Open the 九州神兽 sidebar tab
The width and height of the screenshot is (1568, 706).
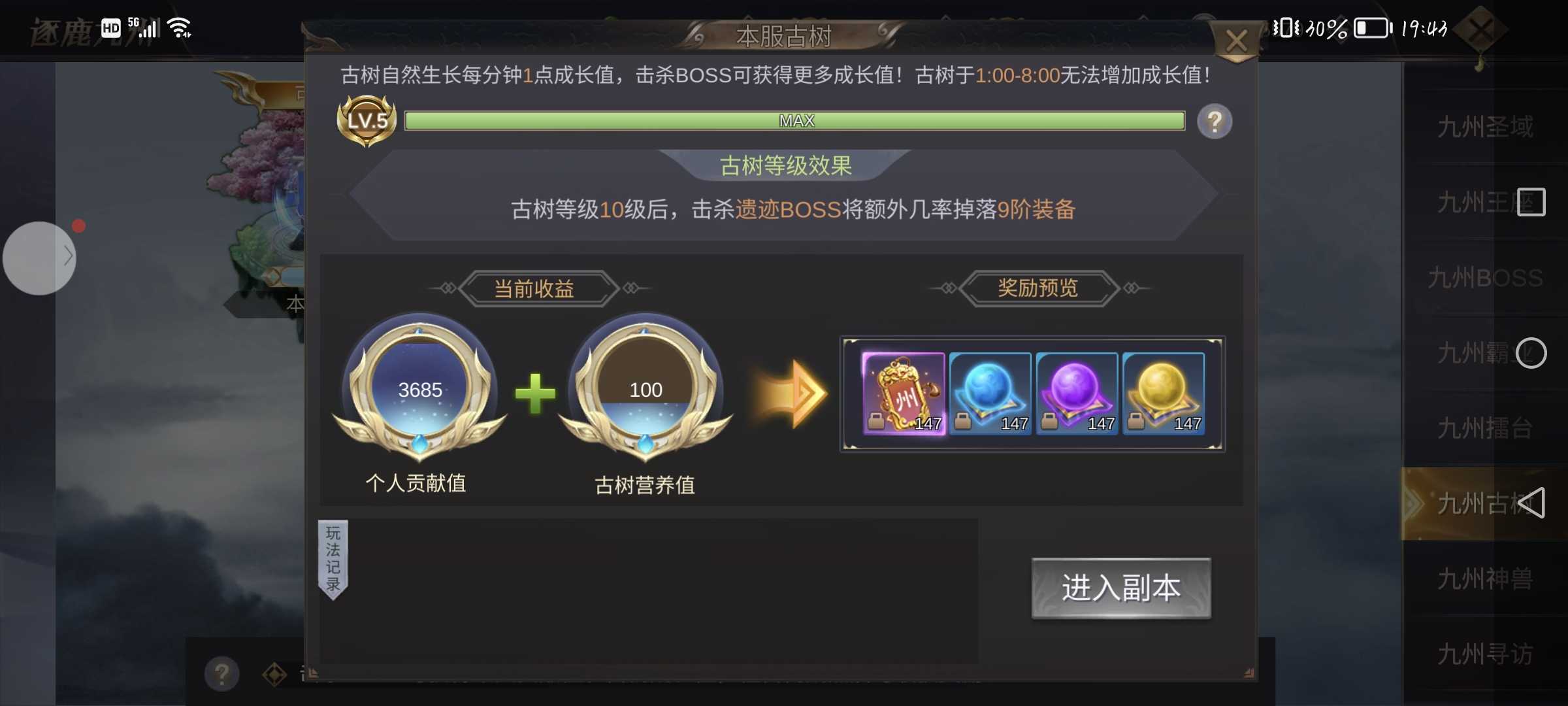click(1484, 579)
